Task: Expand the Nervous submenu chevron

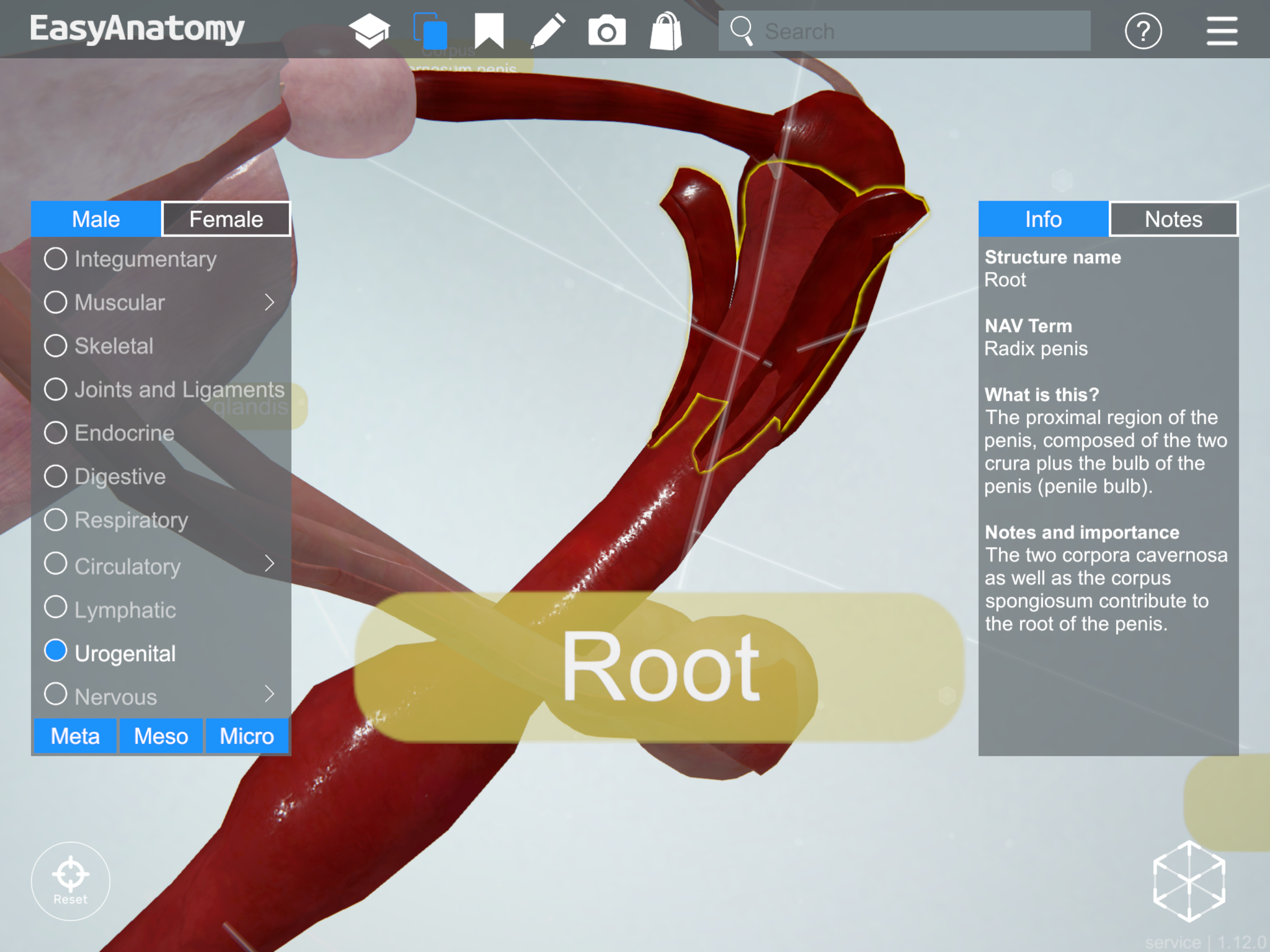Action: pos(269,694)
